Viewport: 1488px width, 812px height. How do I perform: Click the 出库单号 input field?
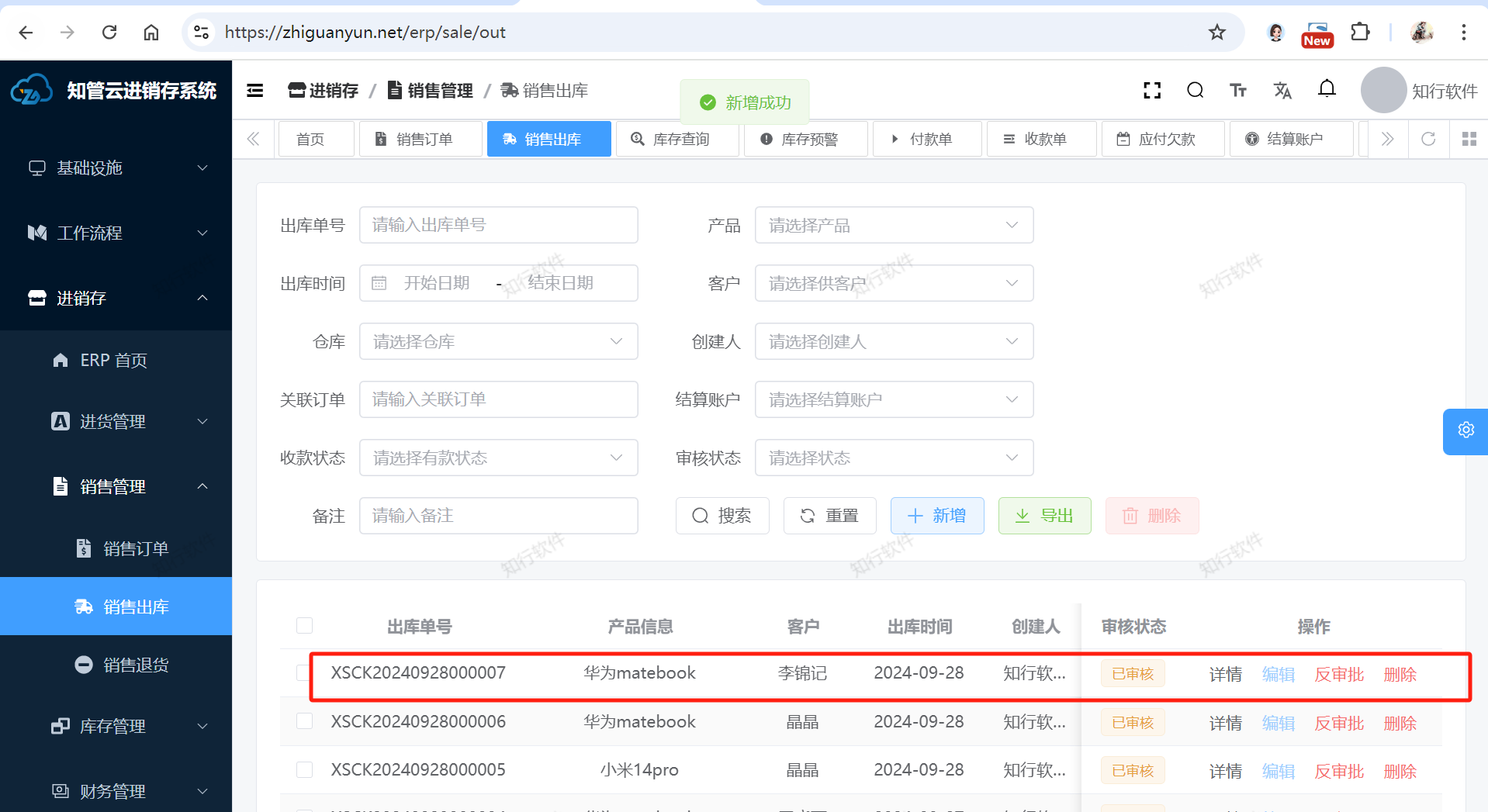point(498,225)
